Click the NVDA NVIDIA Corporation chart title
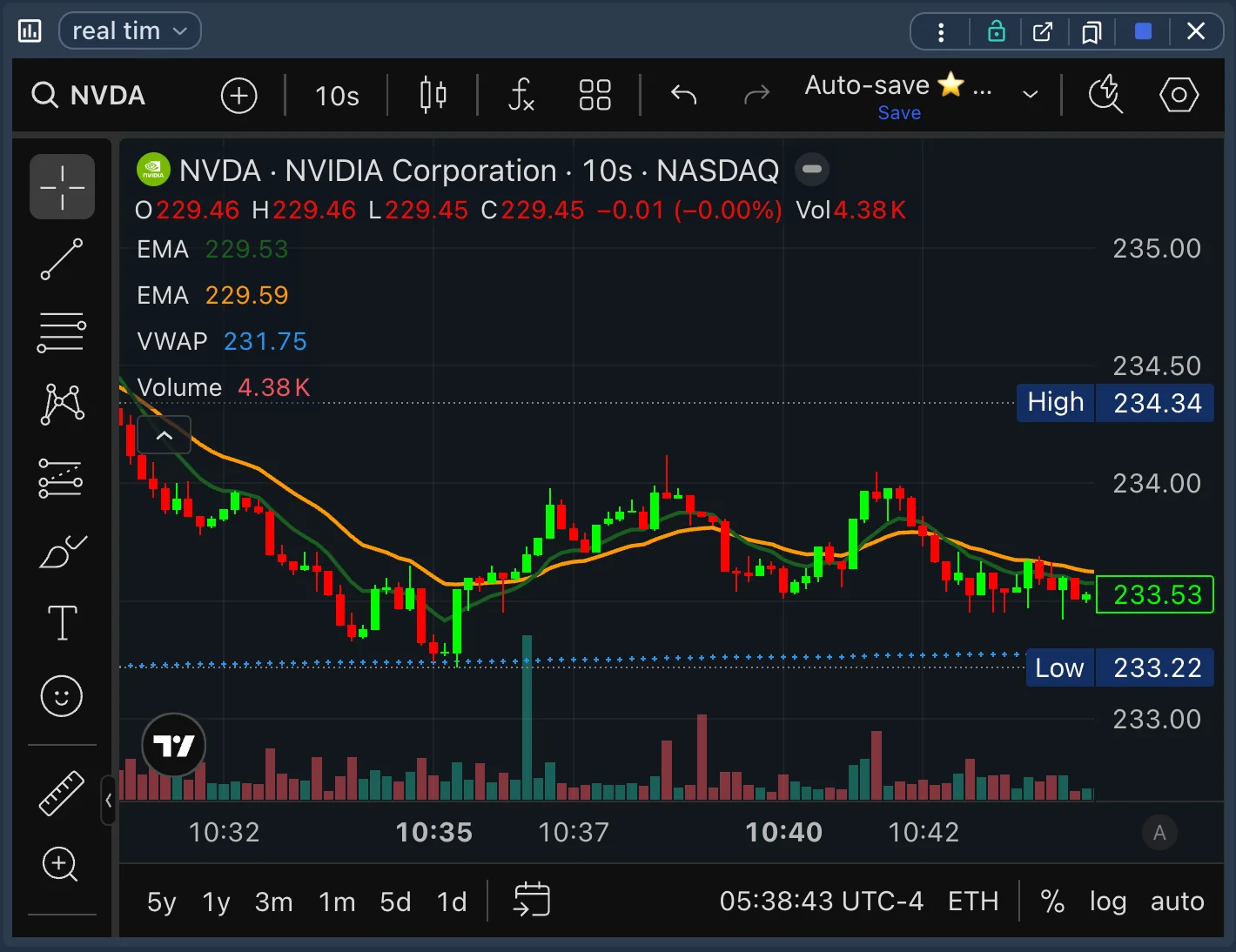Viewport: 1236px width, 952px height. coord(479,171)
